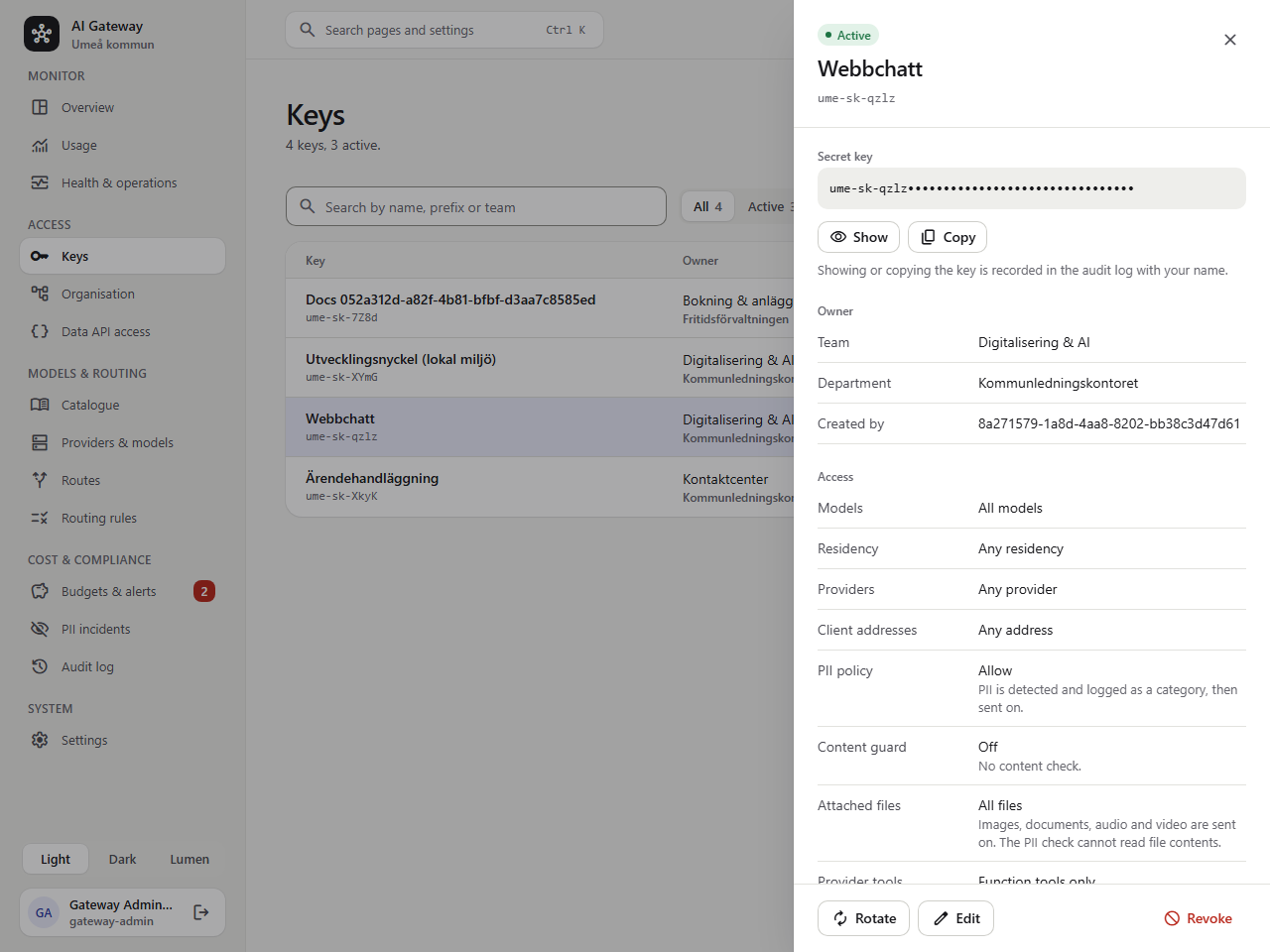Viewport: 1270px width, 952px height.
Task: Select the Docs 052a312d key row
Action: point(540,307)
